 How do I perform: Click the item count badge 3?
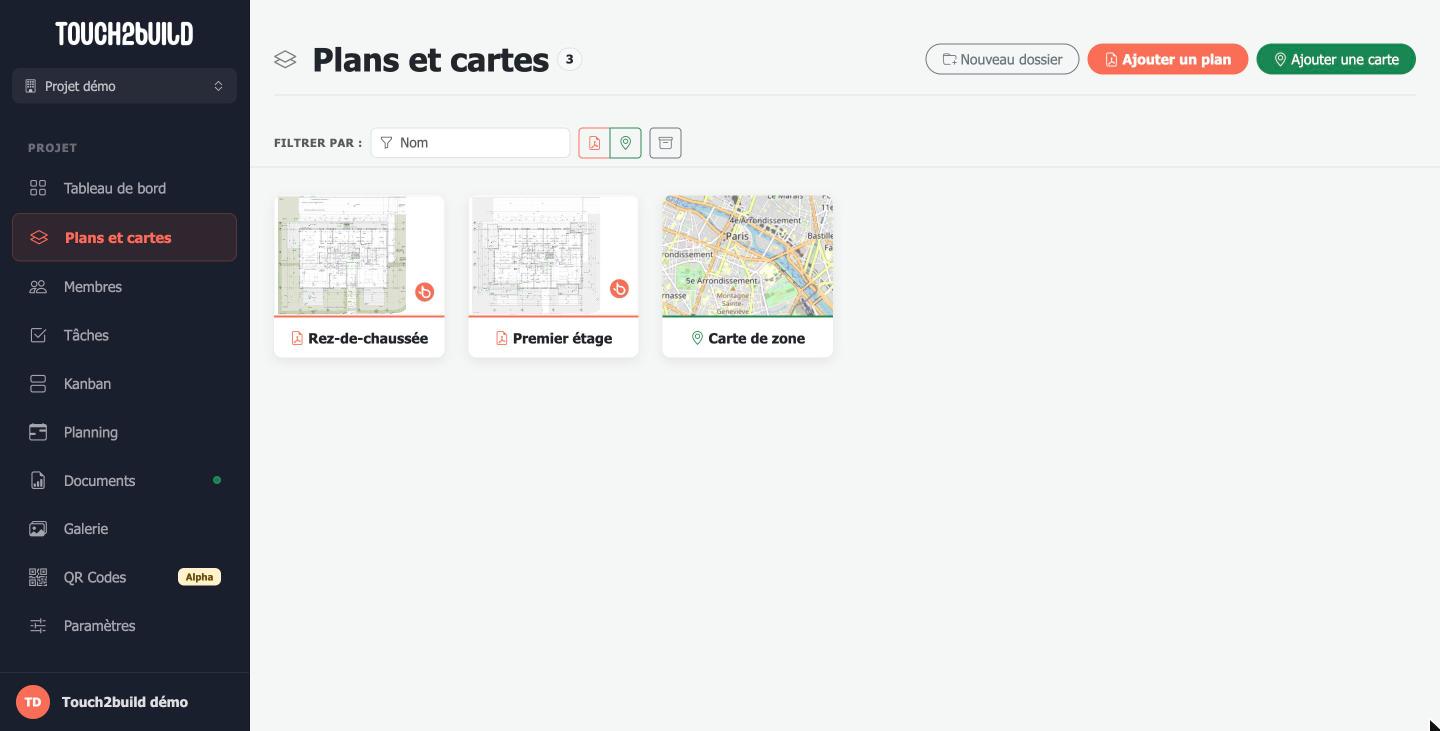click(570, 59)
